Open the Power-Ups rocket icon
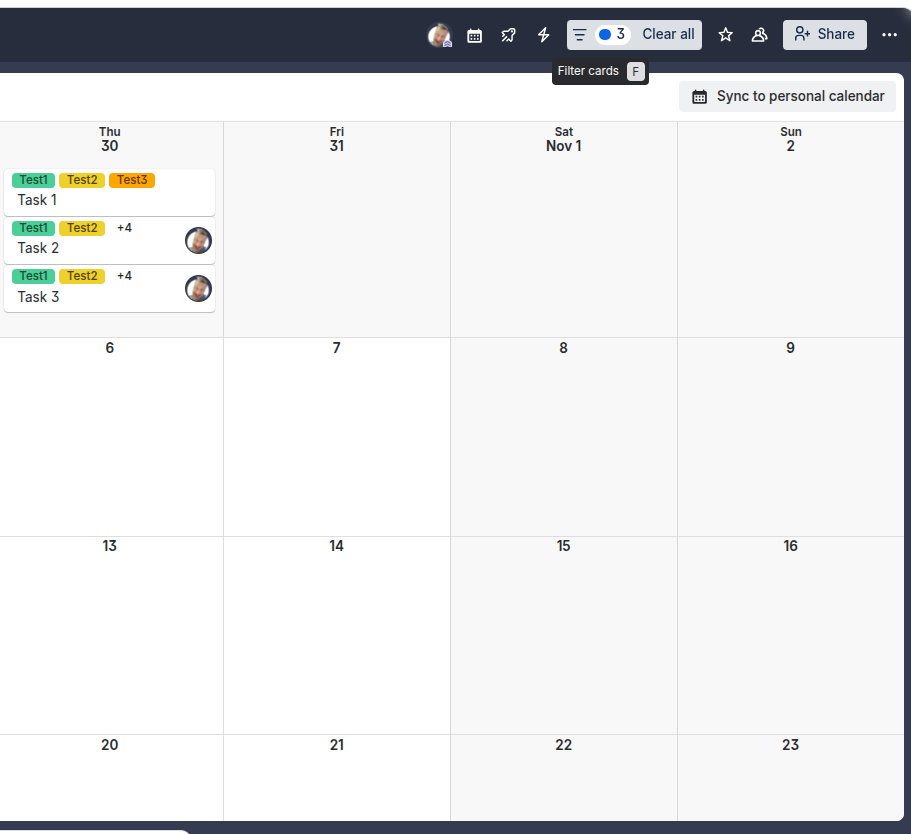 tap(508, 34)
